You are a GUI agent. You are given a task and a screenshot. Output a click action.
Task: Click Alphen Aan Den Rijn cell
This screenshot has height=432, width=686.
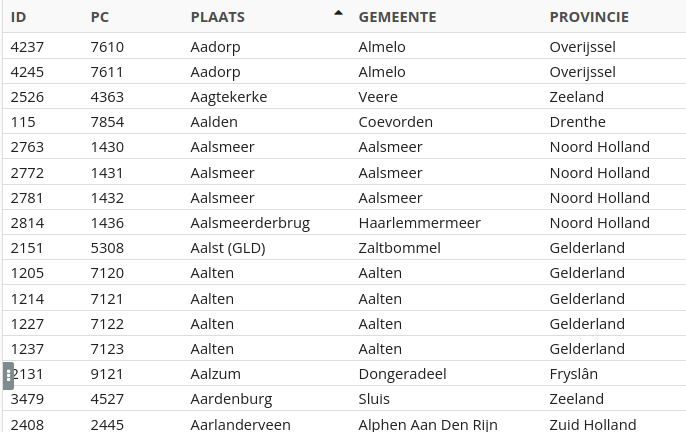[x=428, y=425]
